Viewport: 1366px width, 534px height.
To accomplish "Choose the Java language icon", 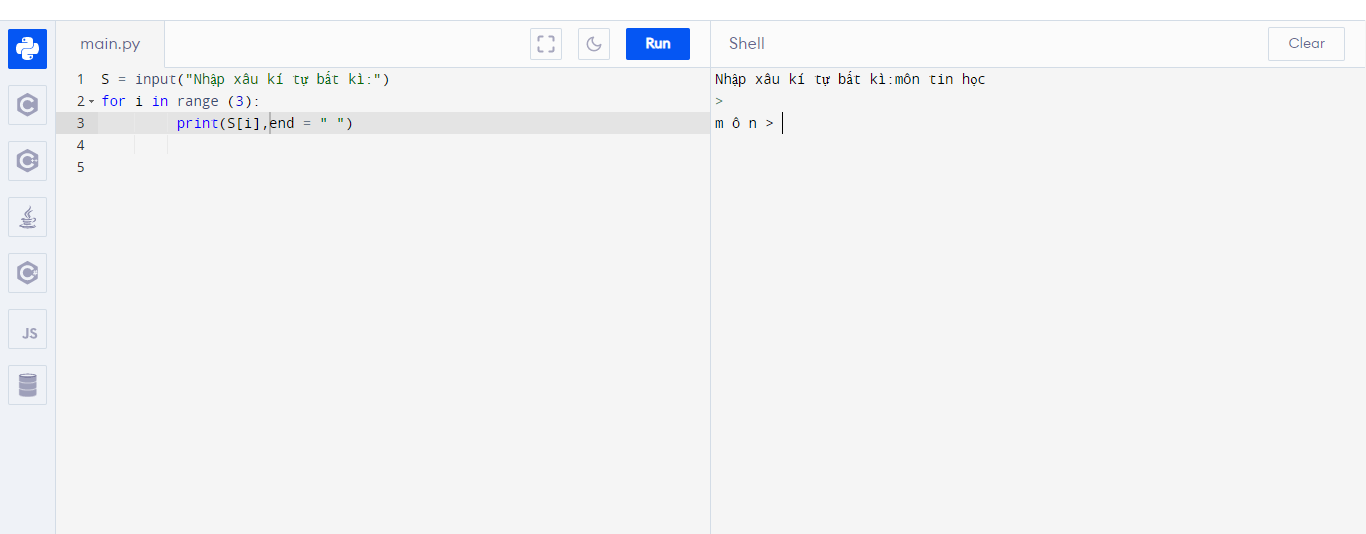I will point(27,216).
